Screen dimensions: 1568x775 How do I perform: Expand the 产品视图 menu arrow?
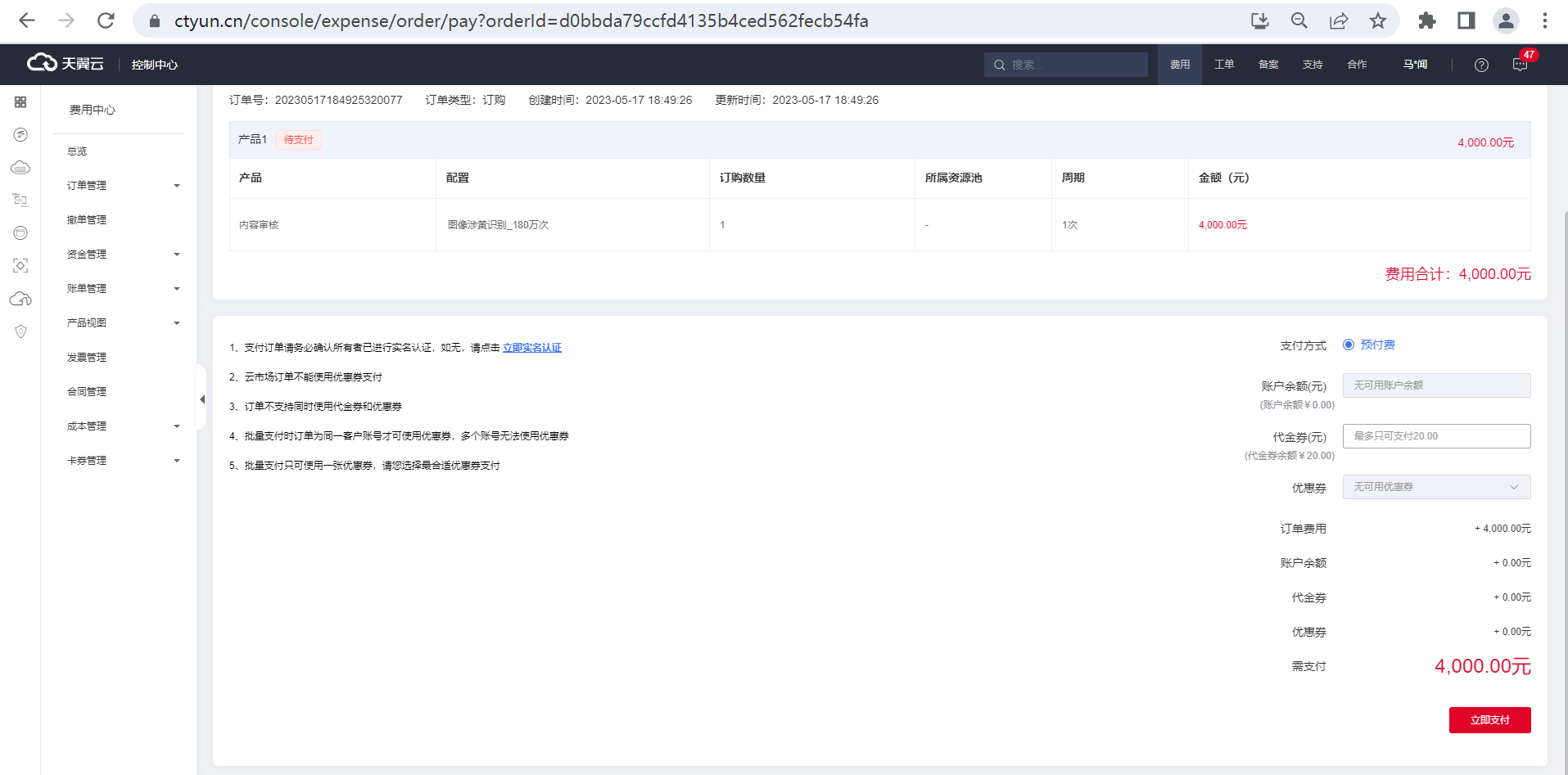click(x=177, y=323)
